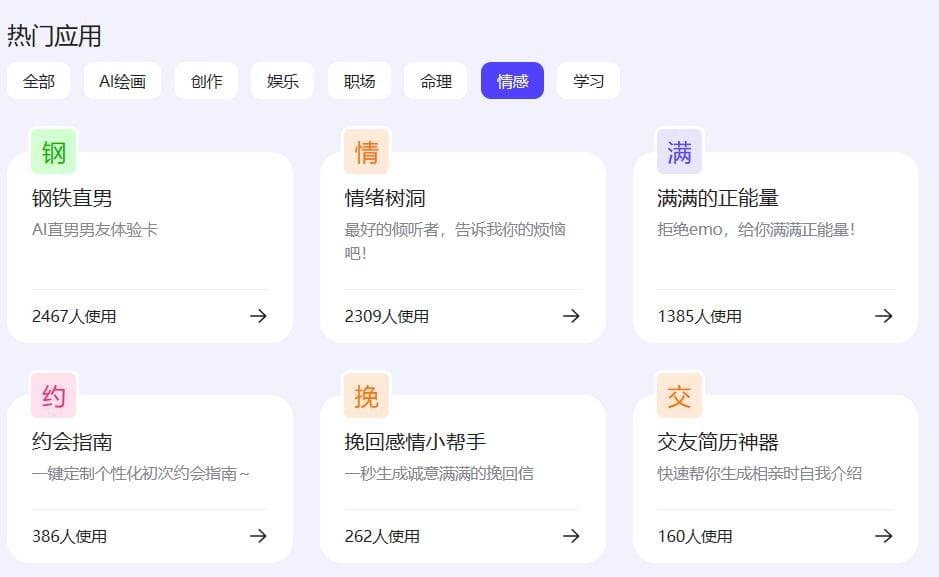
Task: Switch to the 娱乐 category tab
Action: [x=282, y=81]
